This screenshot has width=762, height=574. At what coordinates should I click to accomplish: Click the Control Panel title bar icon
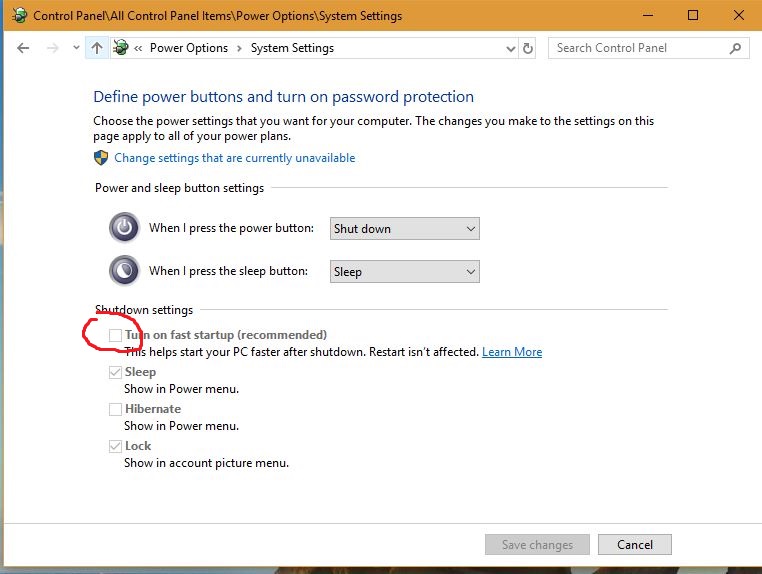19,16
